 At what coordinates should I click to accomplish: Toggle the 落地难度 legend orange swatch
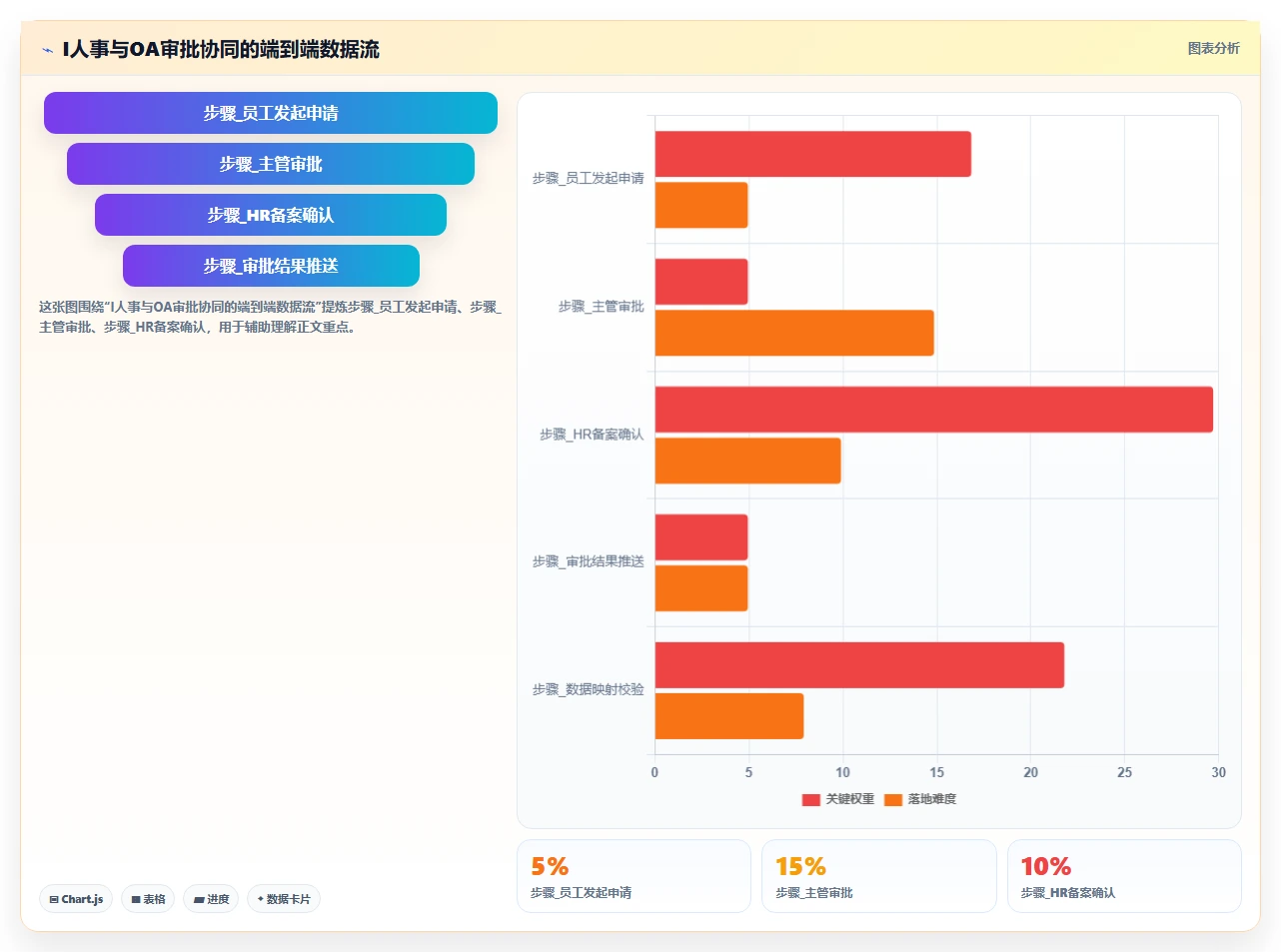893,799
